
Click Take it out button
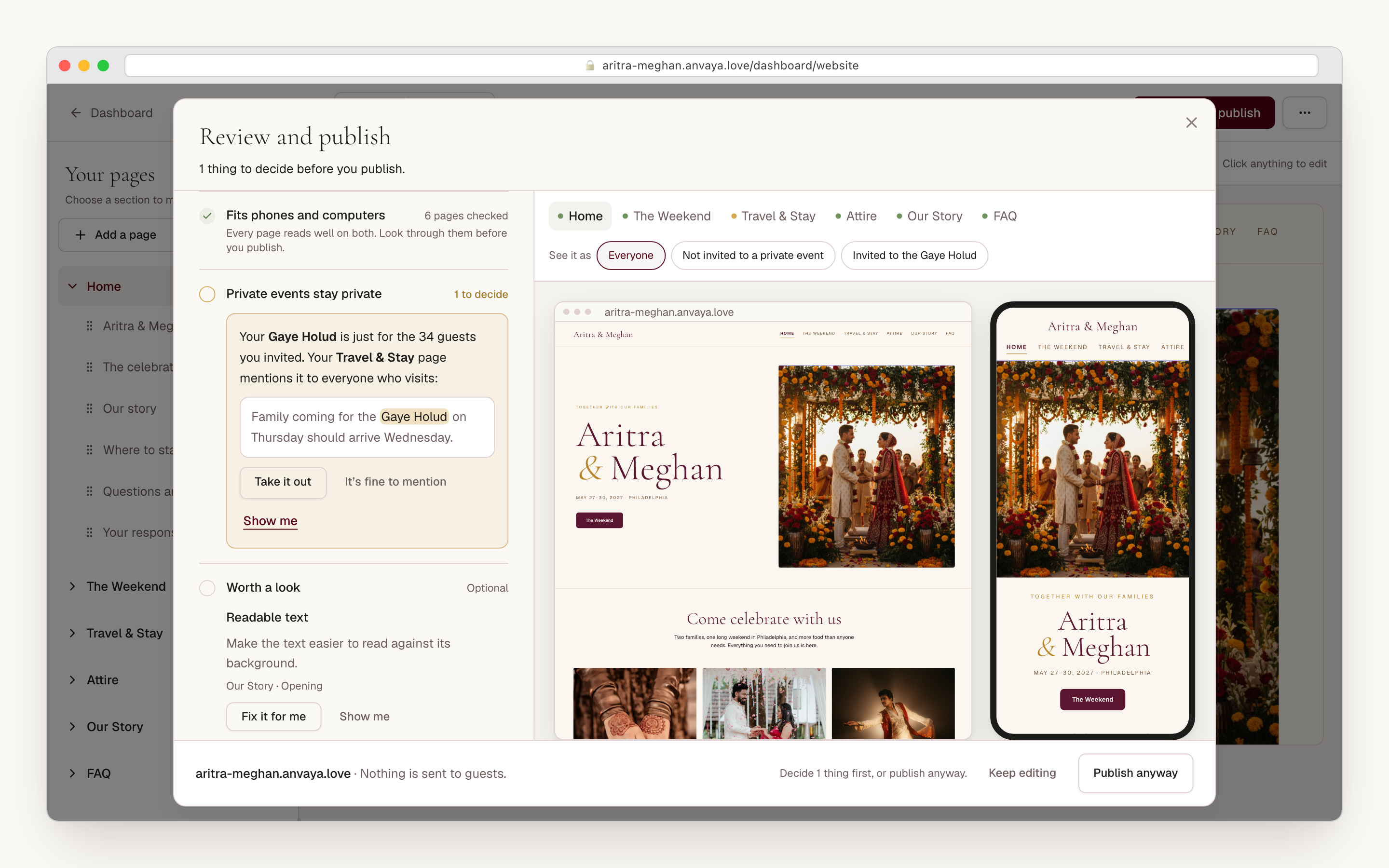[x=283, y=482]
